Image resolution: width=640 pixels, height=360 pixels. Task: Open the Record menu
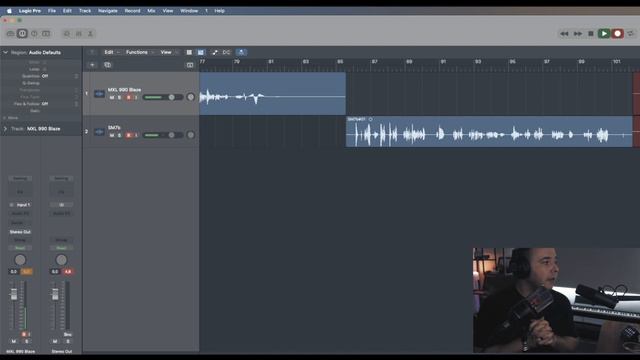click(132, 11)
